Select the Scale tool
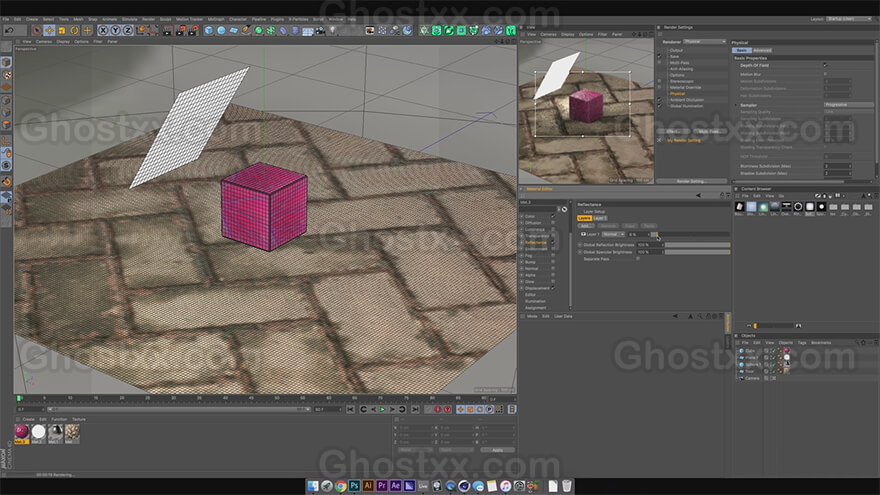This screenshot has height=495, width=880. coord(62,30)
